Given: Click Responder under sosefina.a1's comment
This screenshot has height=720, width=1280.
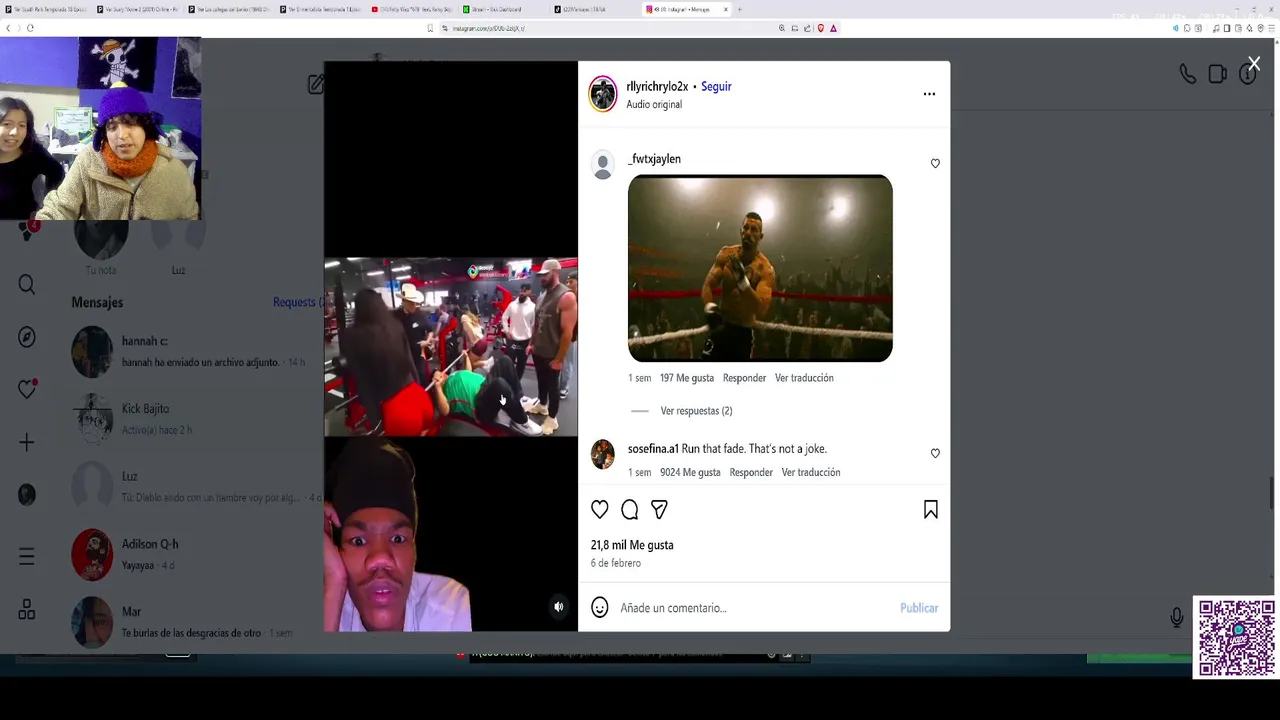Looking at the screenshot, I should coord(751,472).
